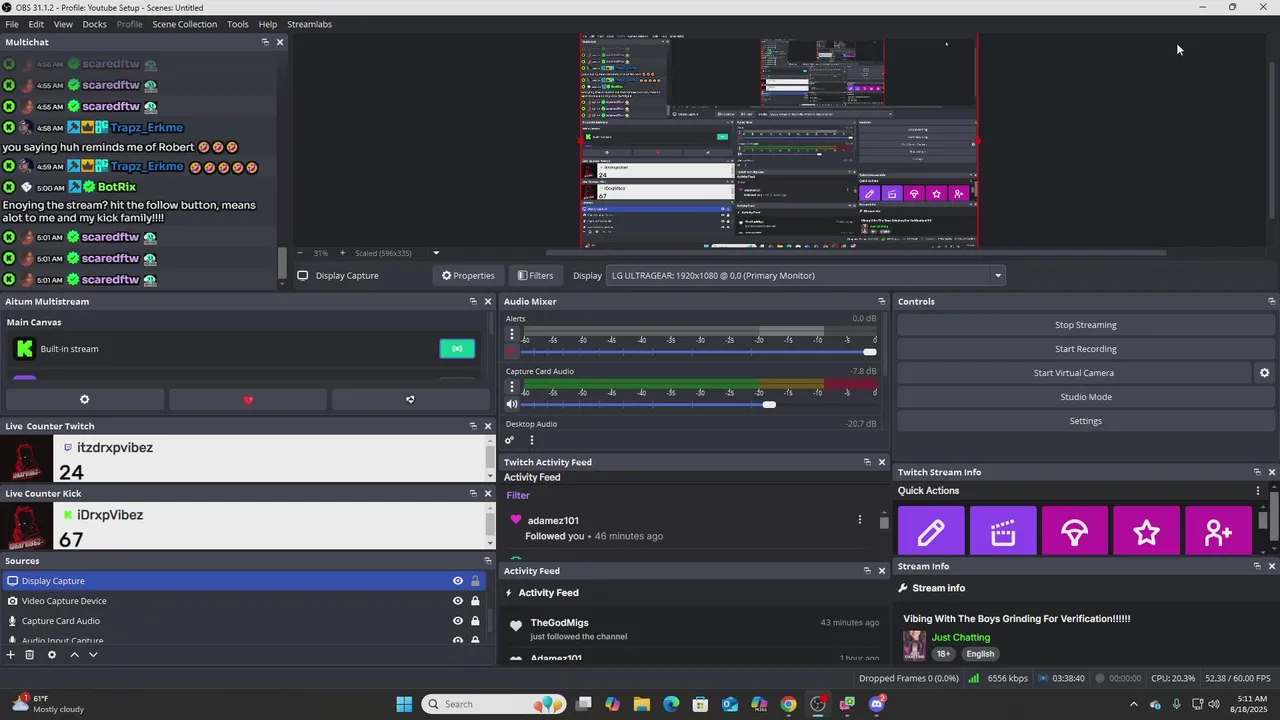Viewport: 1280px width, 720px height.
Task: Open source properties gear in Sources toolbar
Action: (52, 655)
